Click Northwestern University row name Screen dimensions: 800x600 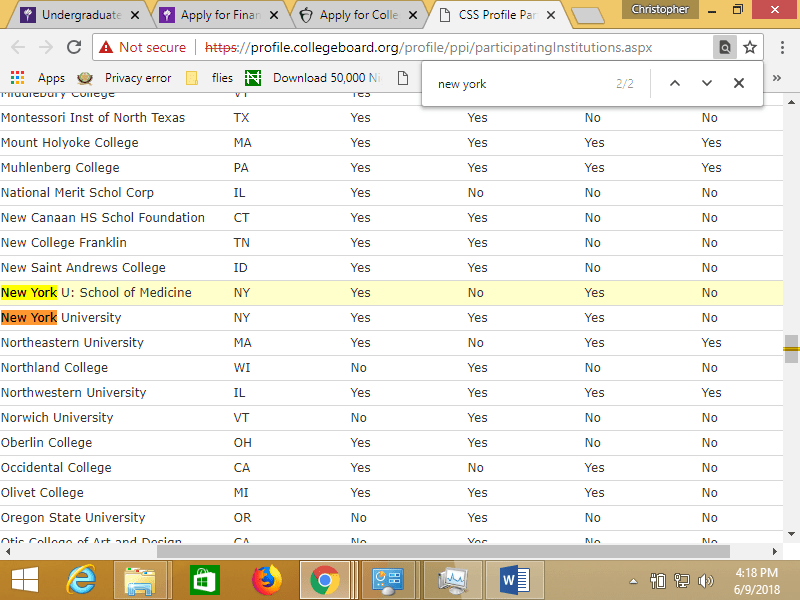click(x=73, y=392)
